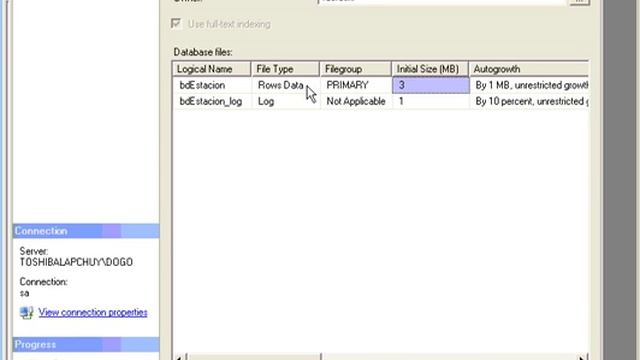Click the Connection section header

pos(86,231)
